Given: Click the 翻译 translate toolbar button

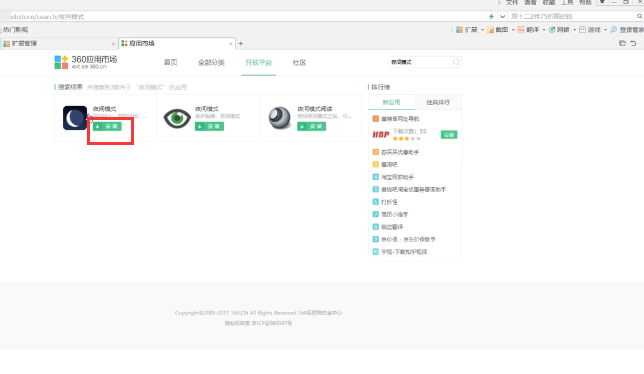Looking at the screenshot, I should pos(528,30).
